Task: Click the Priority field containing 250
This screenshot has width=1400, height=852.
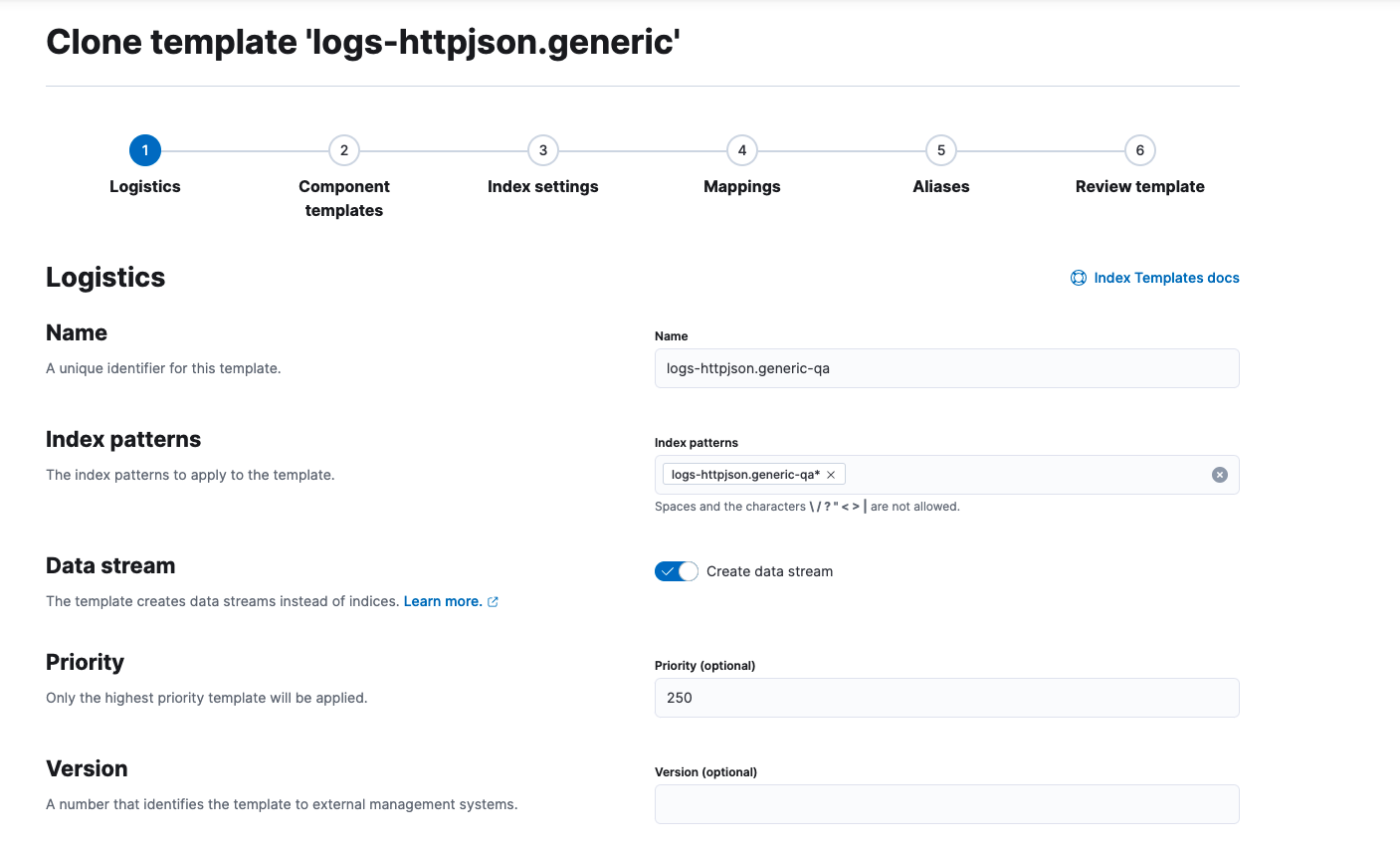Action: pyautogui.click(x=946, y=697)
